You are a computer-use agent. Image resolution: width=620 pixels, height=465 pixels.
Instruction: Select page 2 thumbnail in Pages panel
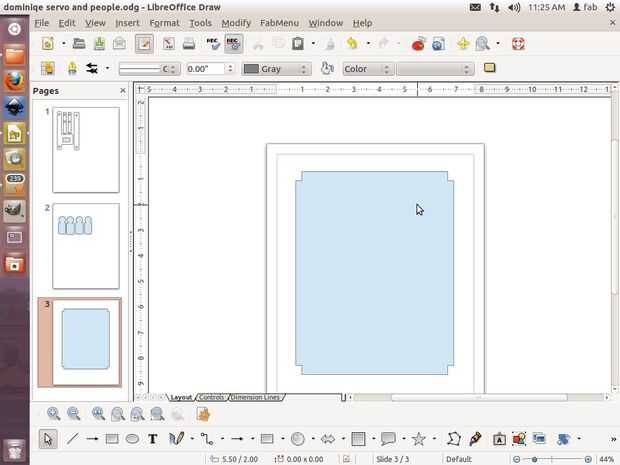point(86,246)
